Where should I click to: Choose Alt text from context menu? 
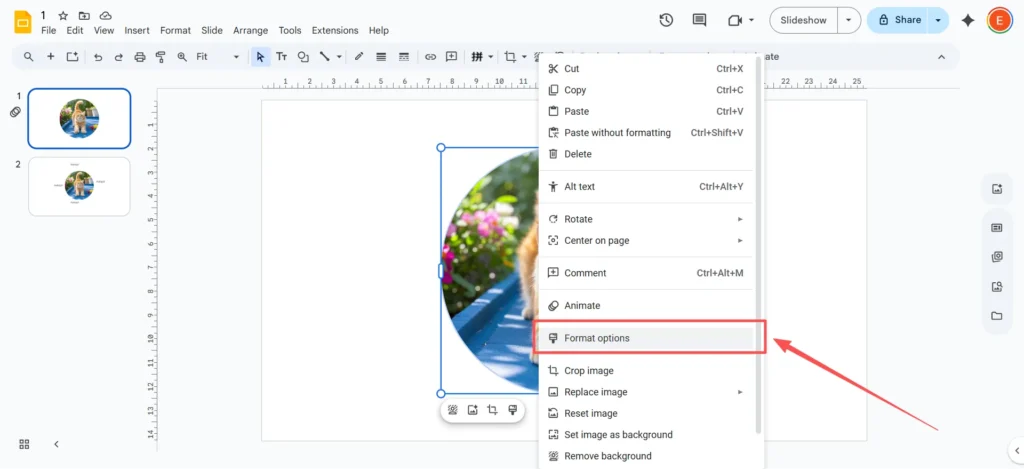point(646,187)
